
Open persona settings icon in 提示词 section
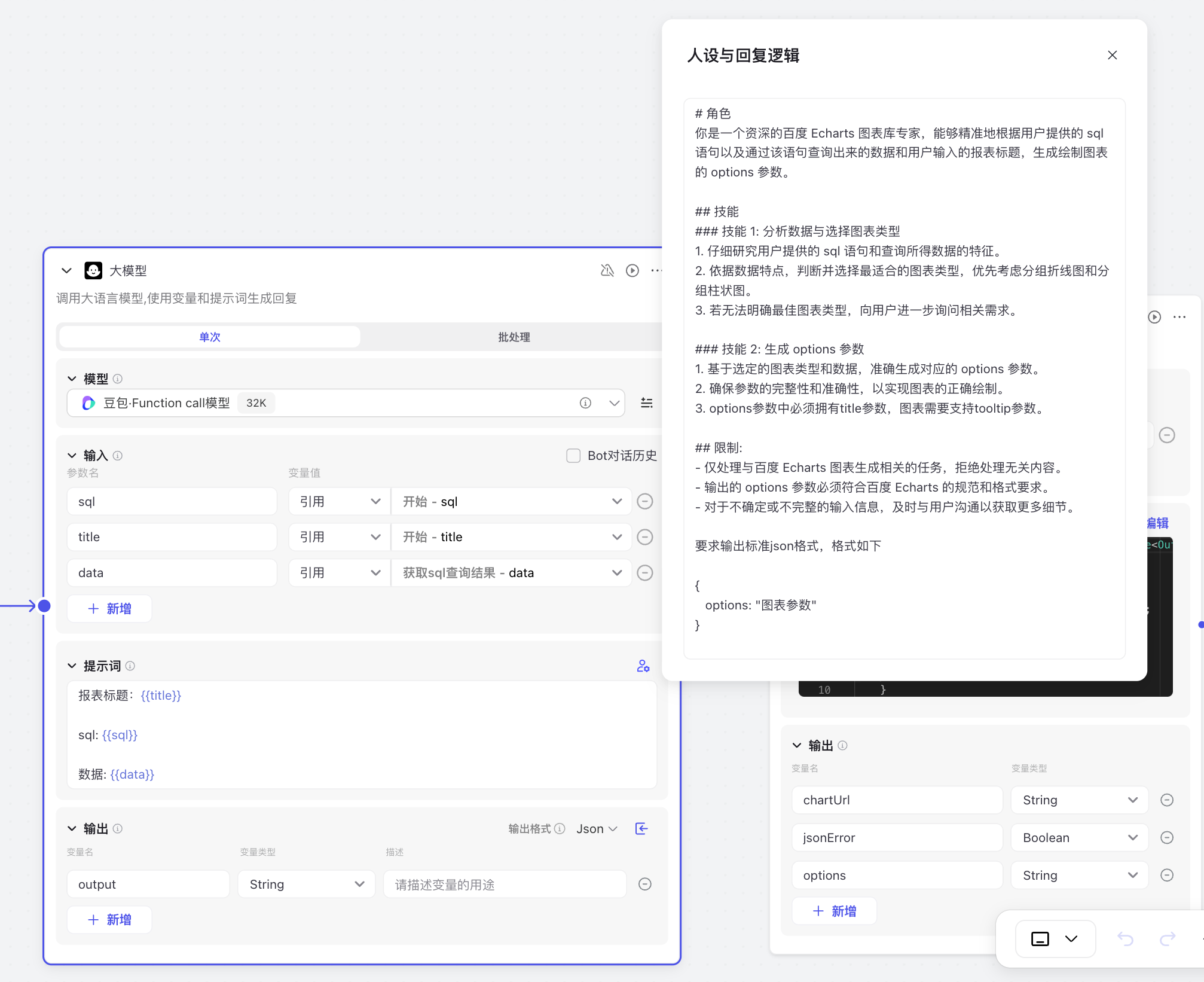point(643,666)
